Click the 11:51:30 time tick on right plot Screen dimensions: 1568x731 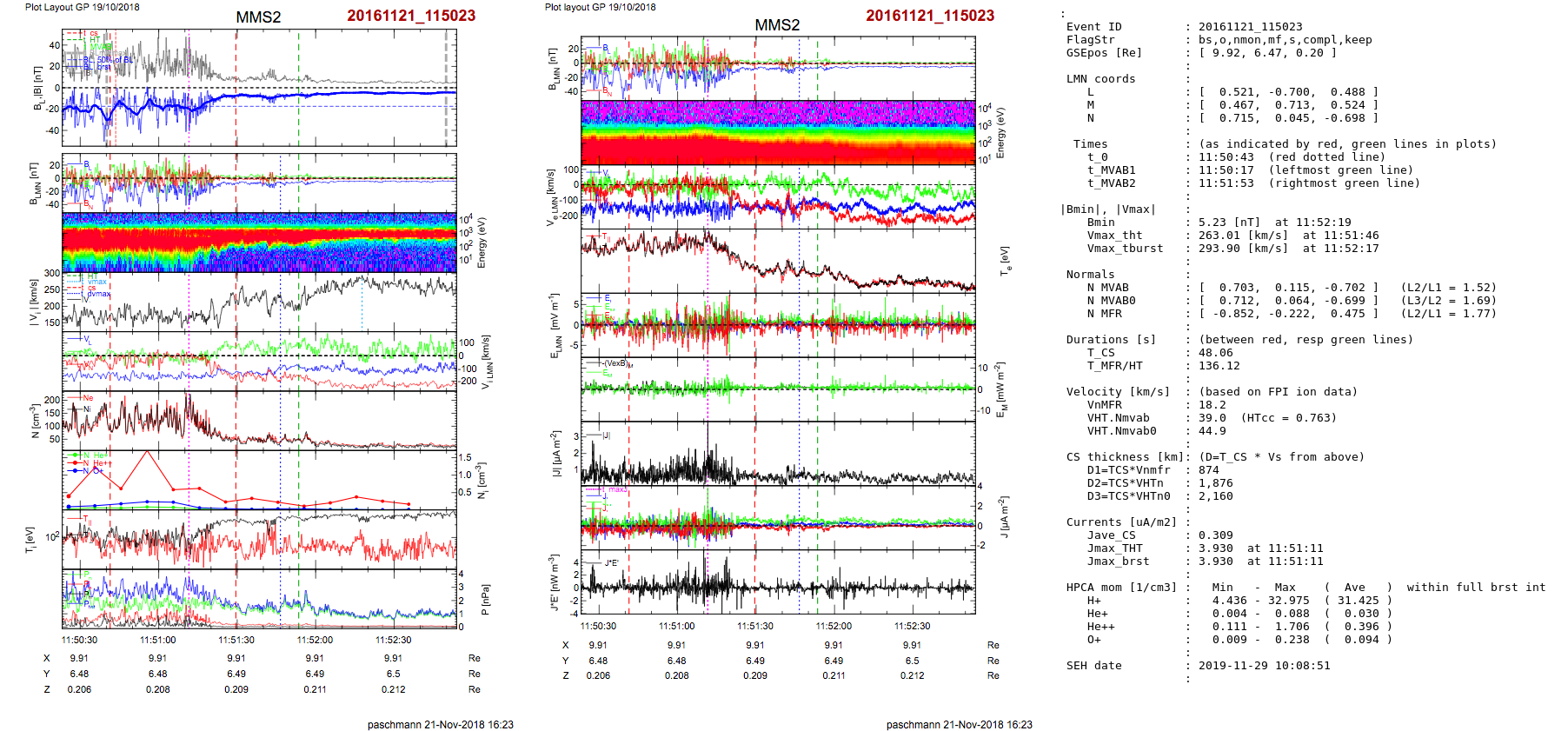tap(754, 626)
